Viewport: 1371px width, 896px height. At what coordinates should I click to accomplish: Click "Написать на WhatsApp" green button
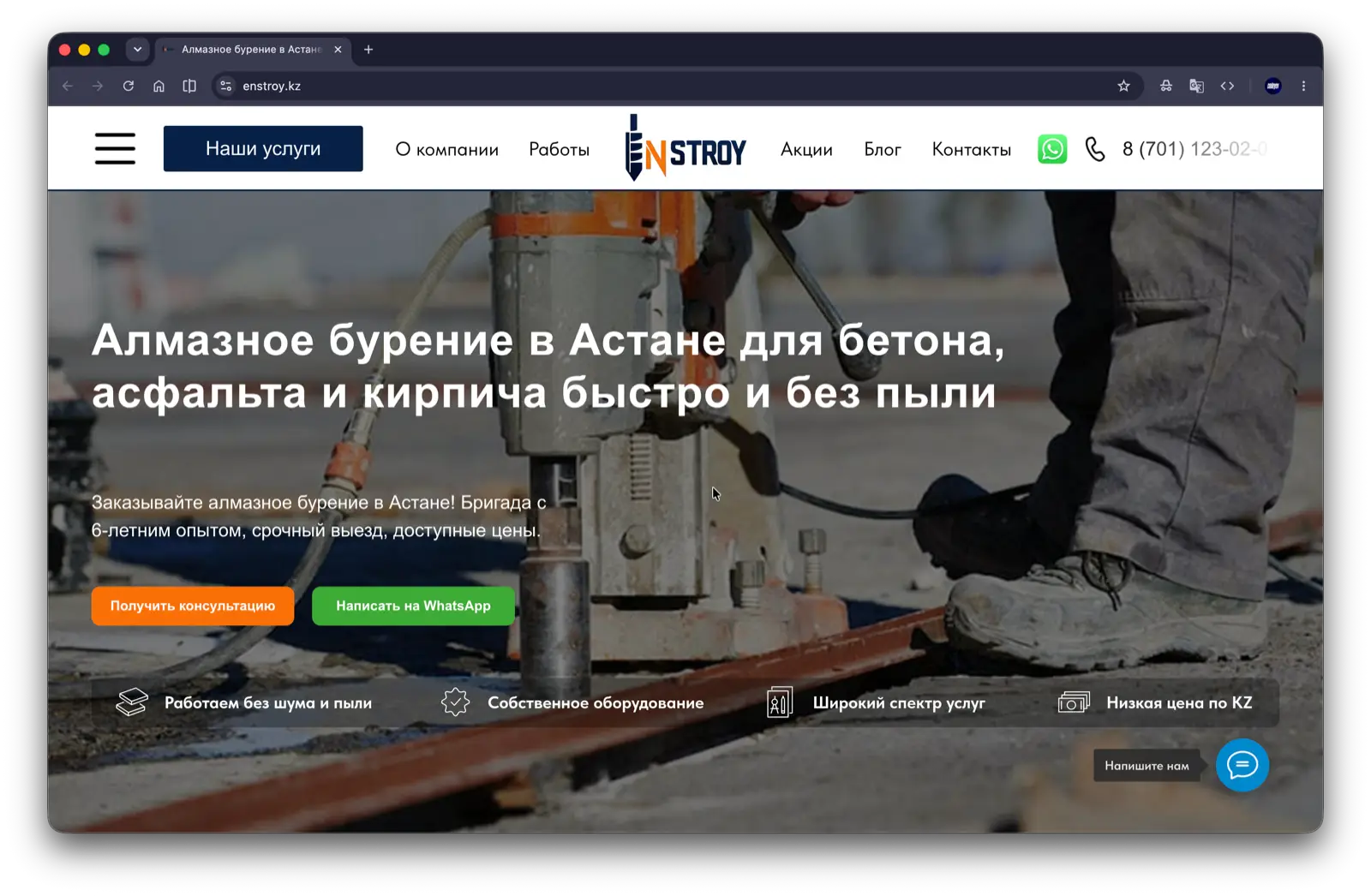[x=413, y=606]
